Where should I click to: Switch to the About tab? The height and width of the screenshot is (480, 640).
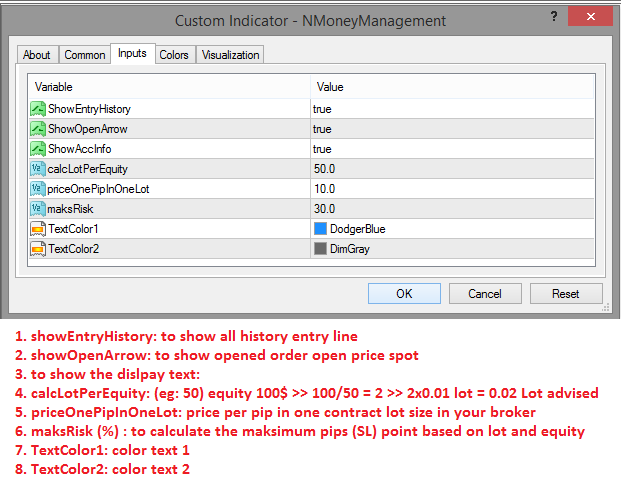pyautogui.click(x=37, y=55)
